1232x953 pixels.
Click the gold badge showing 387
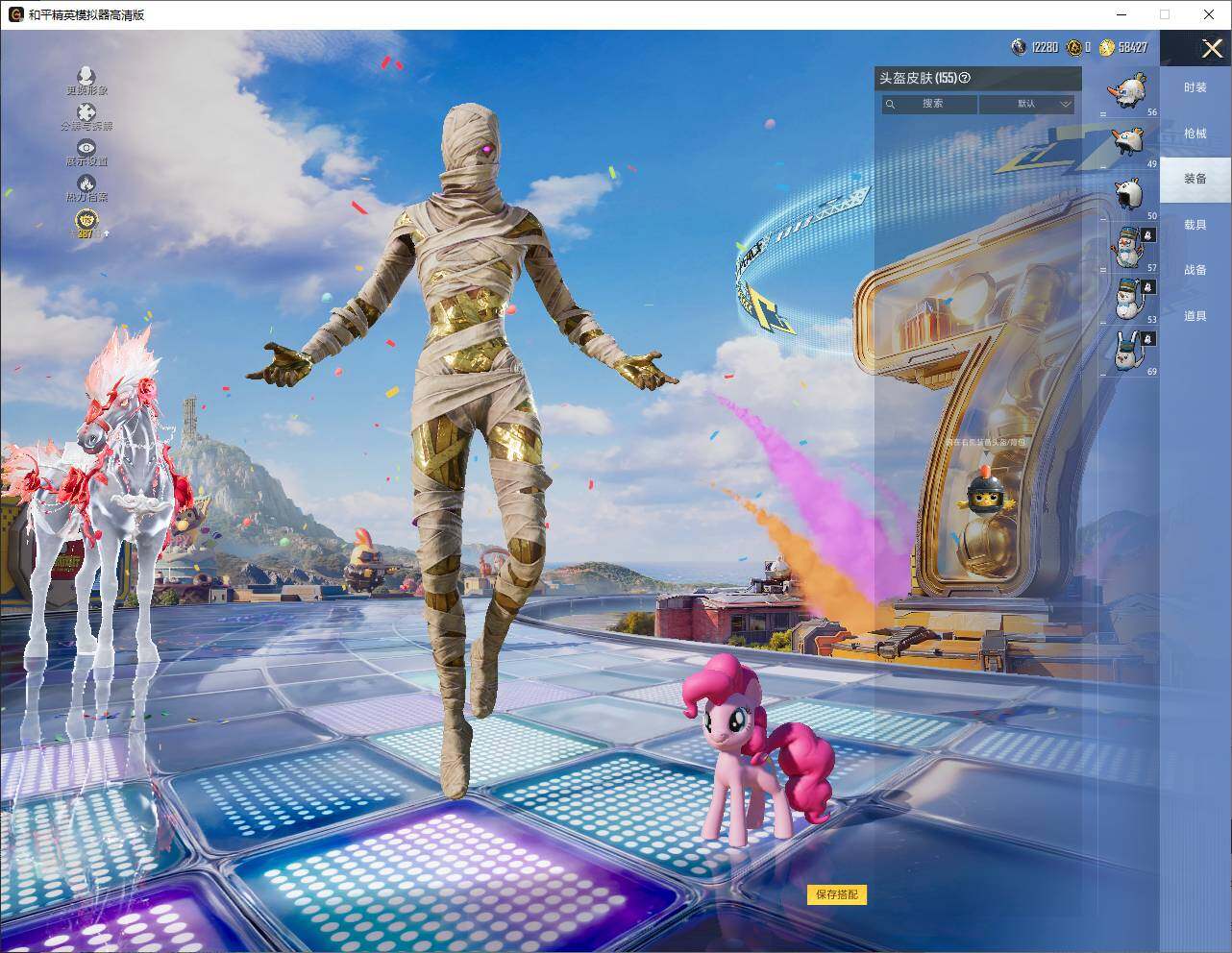pyautogui.click(x=86, y=222)
